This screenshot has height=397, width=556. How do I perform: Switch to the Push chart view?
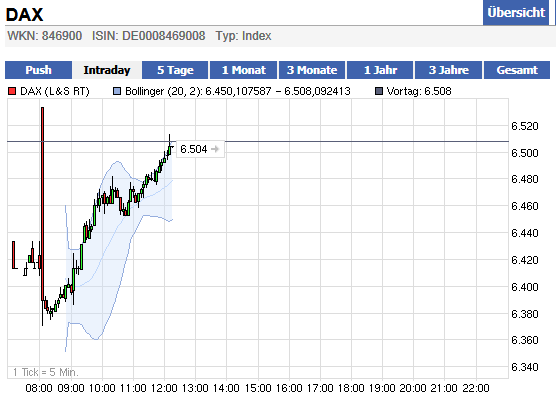click(38, 70)
